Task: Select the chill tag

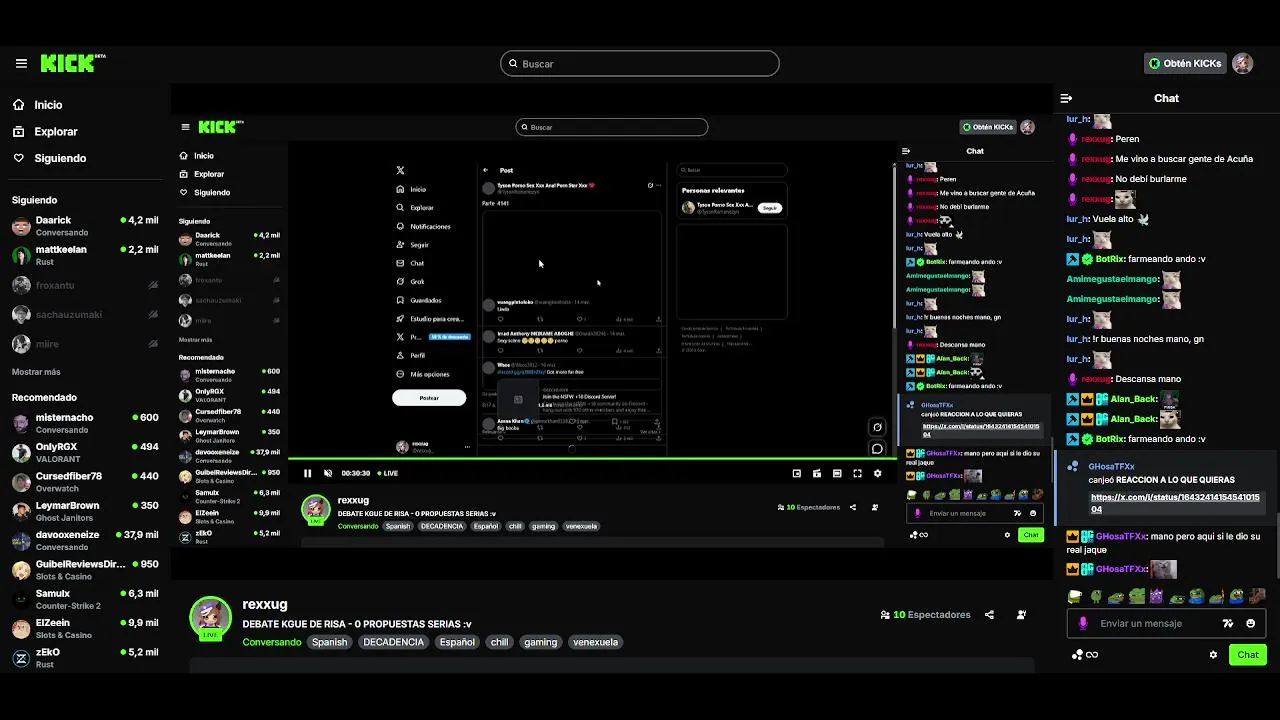Action: [x=499, y=642]
